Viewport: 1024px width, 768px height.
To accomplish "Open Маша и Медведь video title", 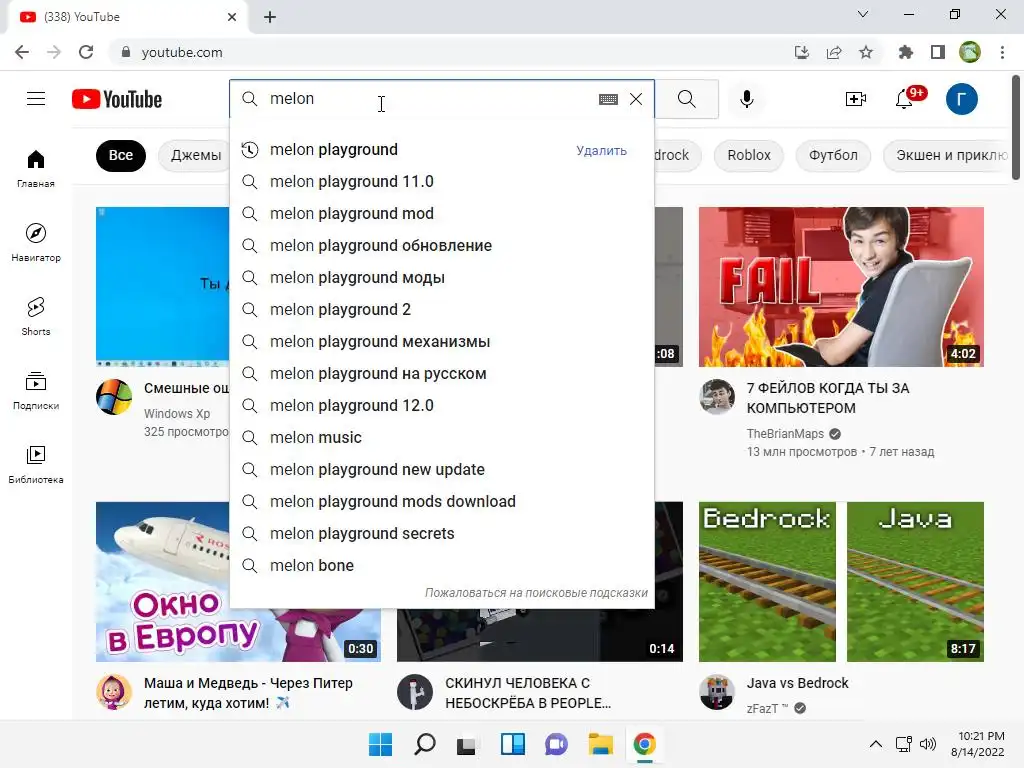I will (x=248, y=693).
